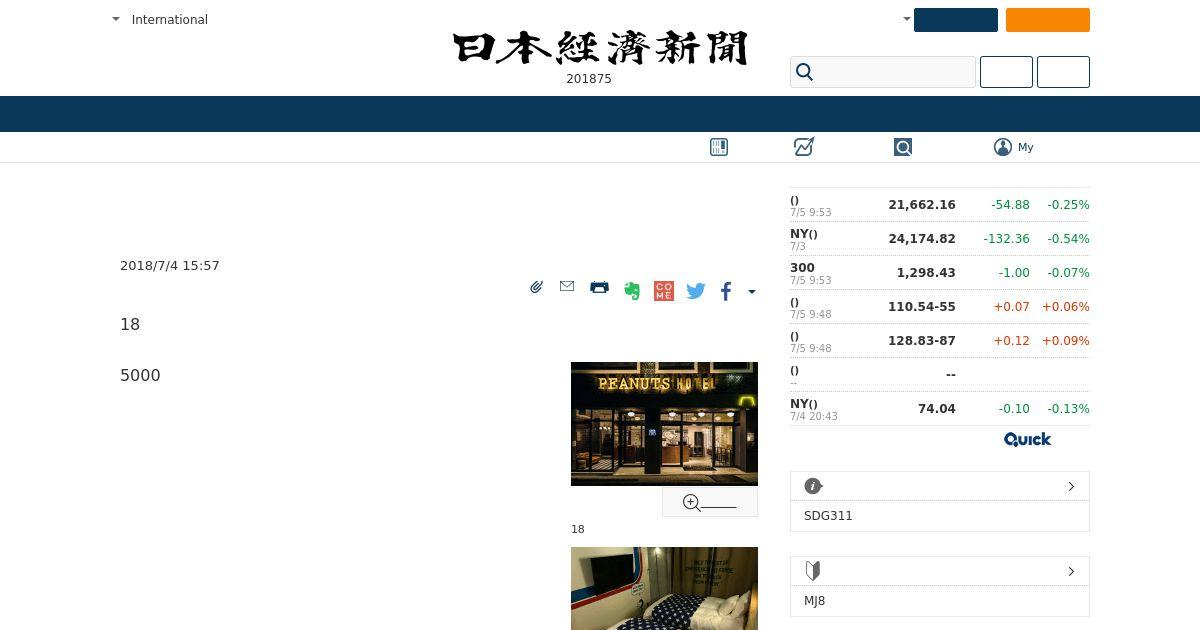
Task: Click the -0.25% change figure
Action: (1068, 205)
